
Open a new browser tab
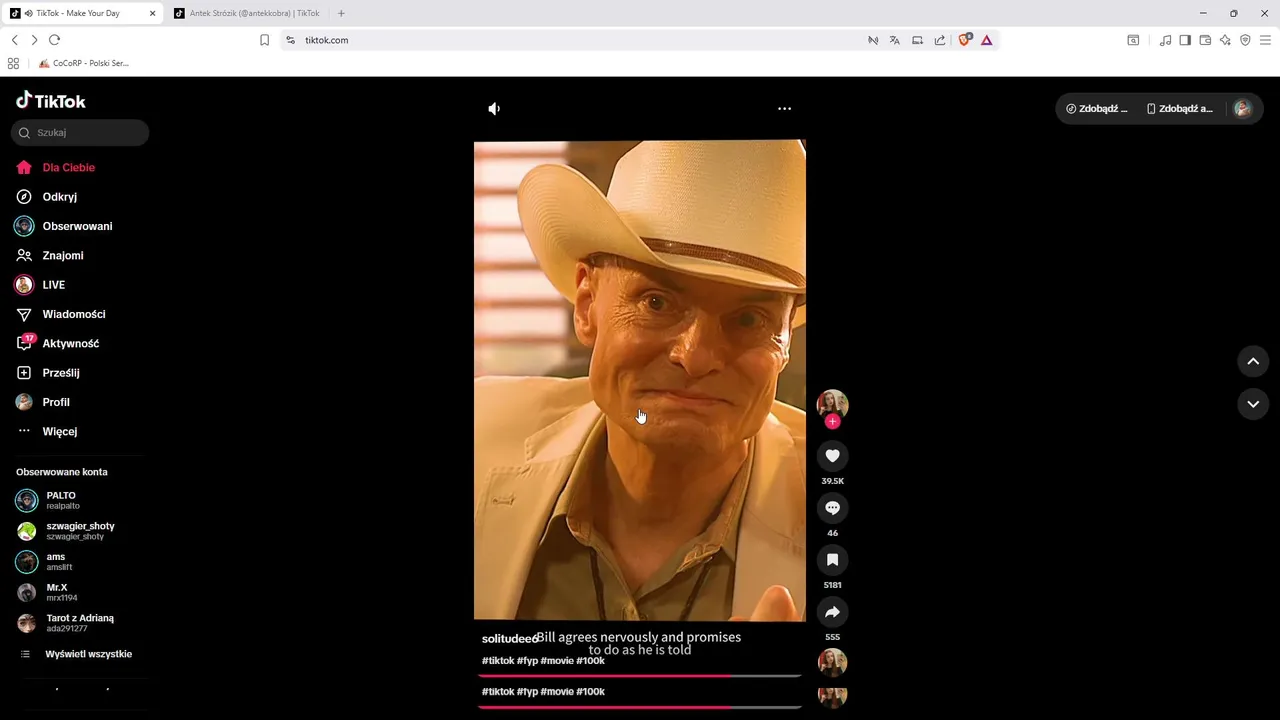tap(341, 13)
